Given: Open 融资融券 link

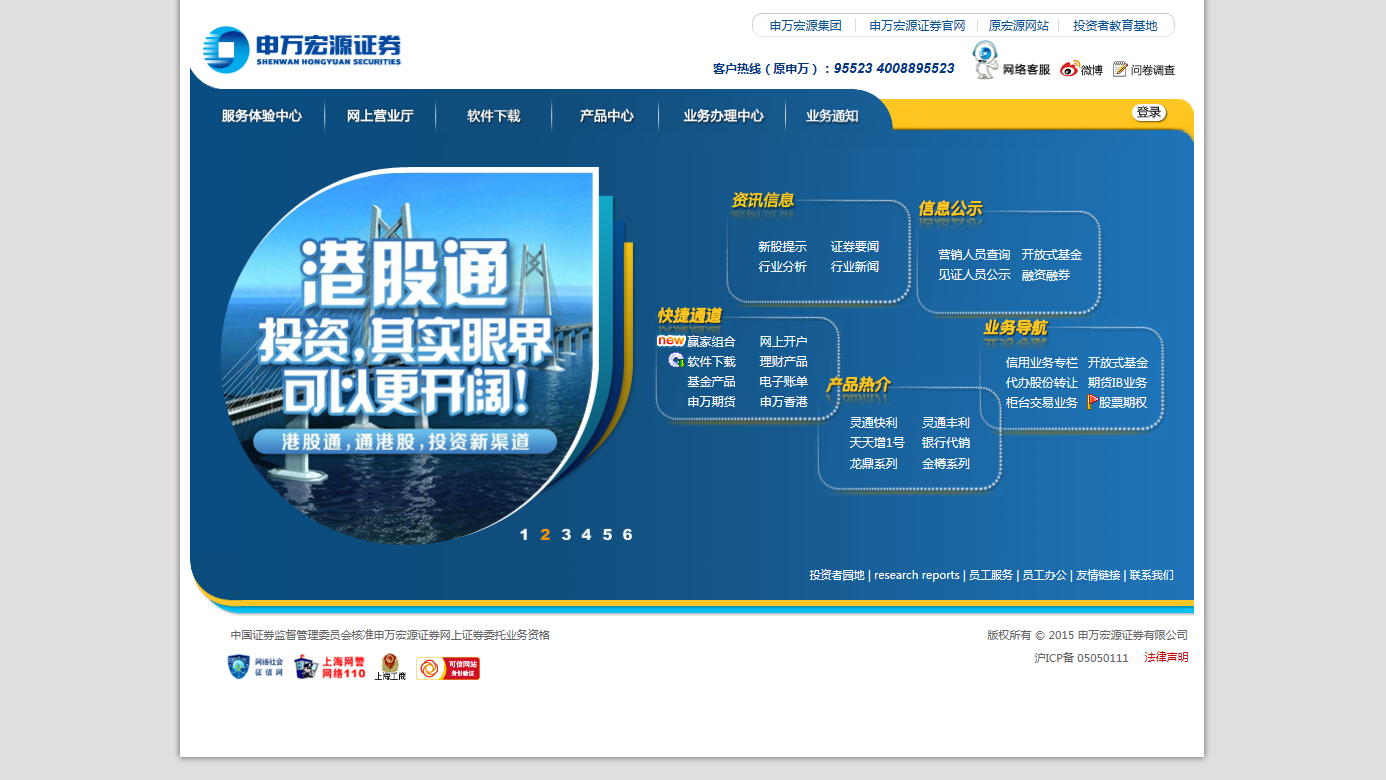Looking at the screenshot, I should click(x=1046, y=275).
